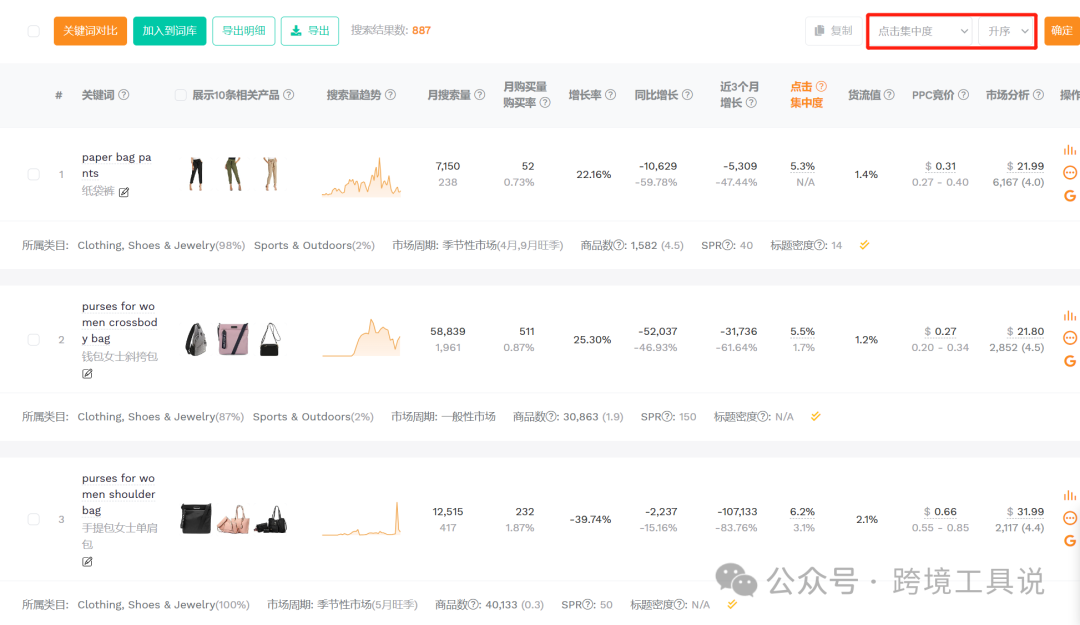Open the Google search icon in row 1
This screenshot has width=1080, height=625.
(1069, 196)
